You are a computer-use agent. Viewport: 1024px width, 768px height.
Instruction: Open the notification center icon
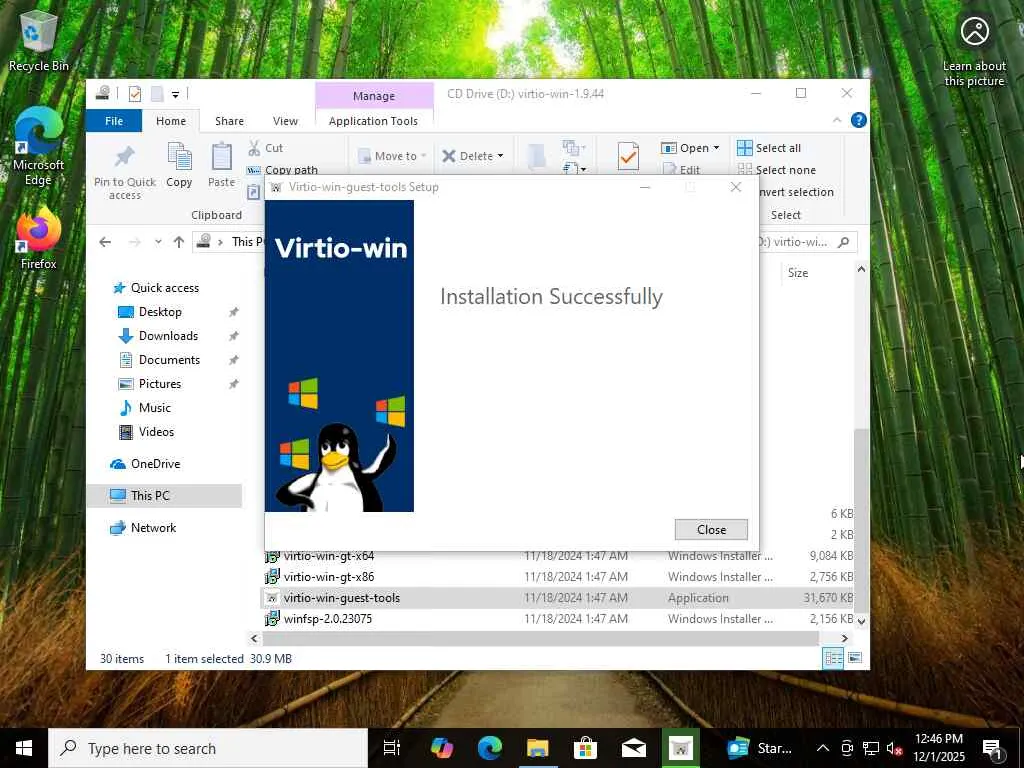[992, 749]
